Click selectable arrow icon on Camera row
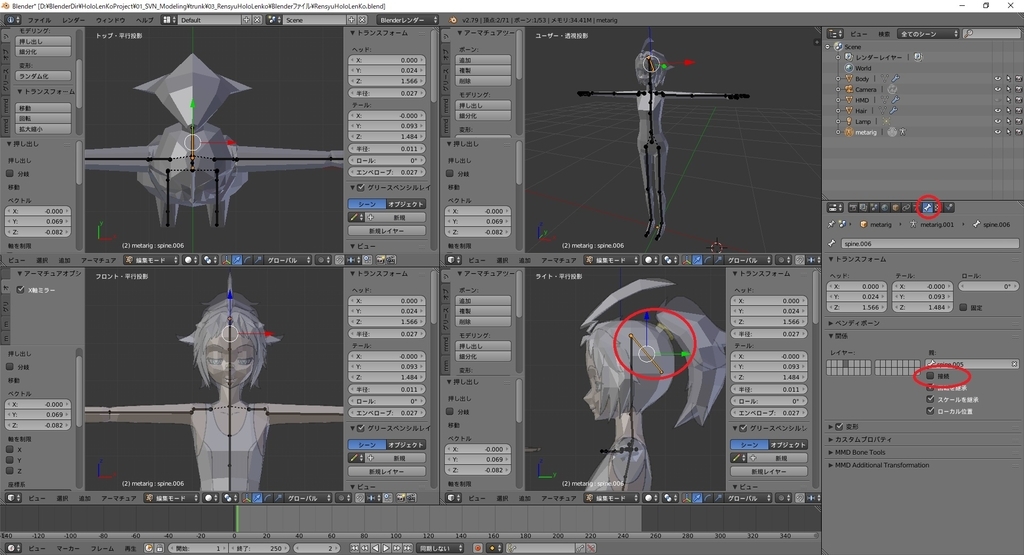1024x555 pixels. pos(1008,89)
